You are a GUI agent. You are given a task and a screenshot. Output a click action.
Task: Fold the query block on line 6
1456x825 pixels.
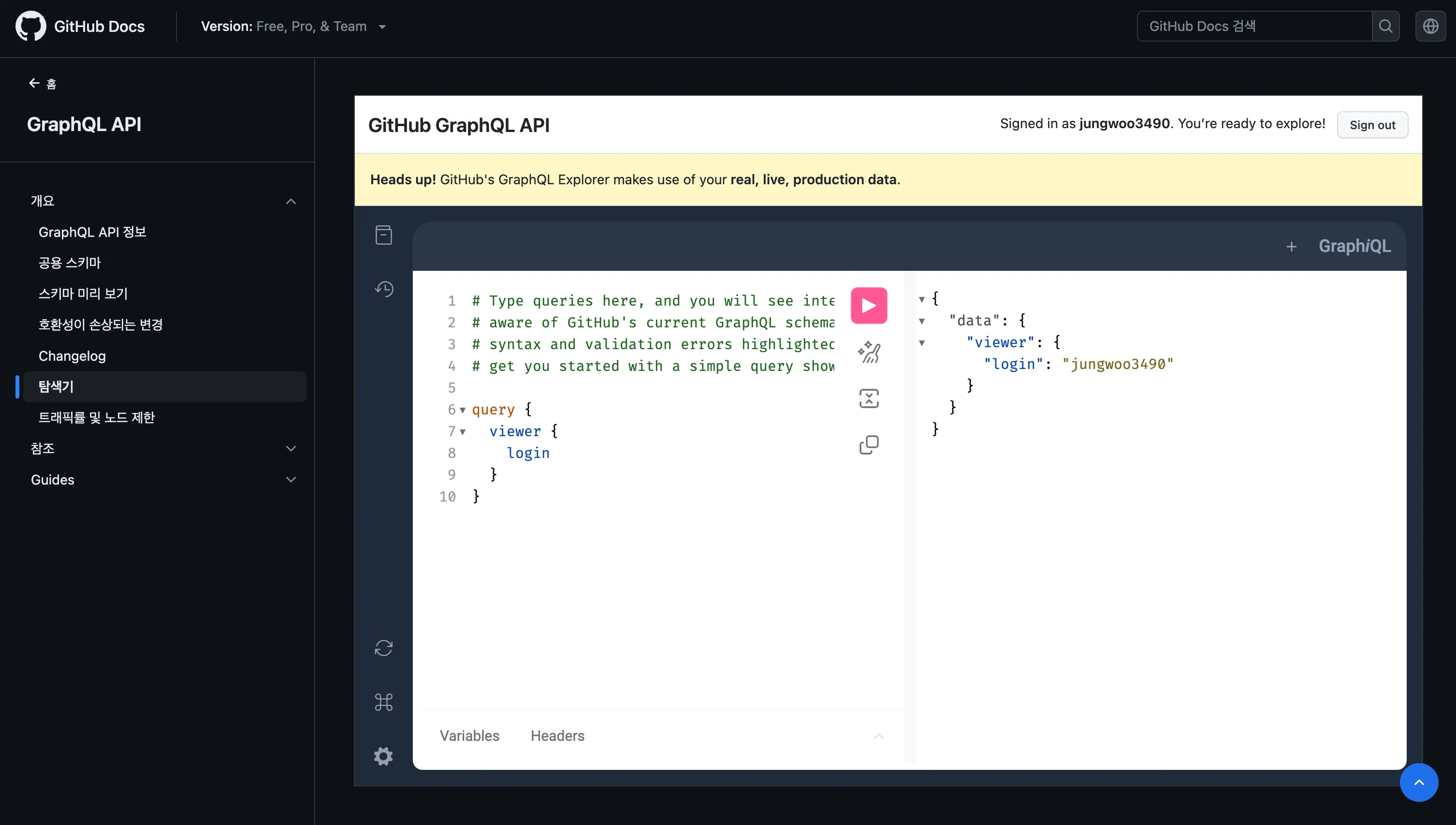coord(463,410)
